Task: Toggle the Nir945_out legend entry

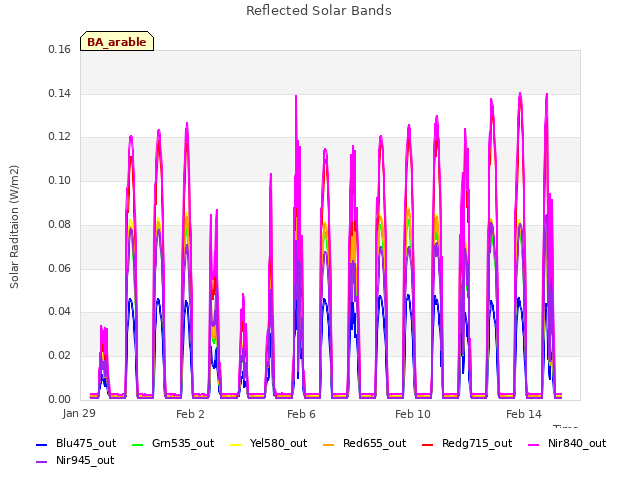Action: pos(76,460)
